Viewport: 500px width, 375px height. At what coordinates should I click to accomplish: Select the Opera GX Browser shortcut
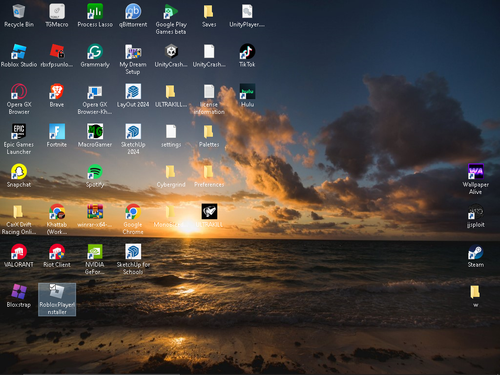pyautogui.click(x=19, y=92)
